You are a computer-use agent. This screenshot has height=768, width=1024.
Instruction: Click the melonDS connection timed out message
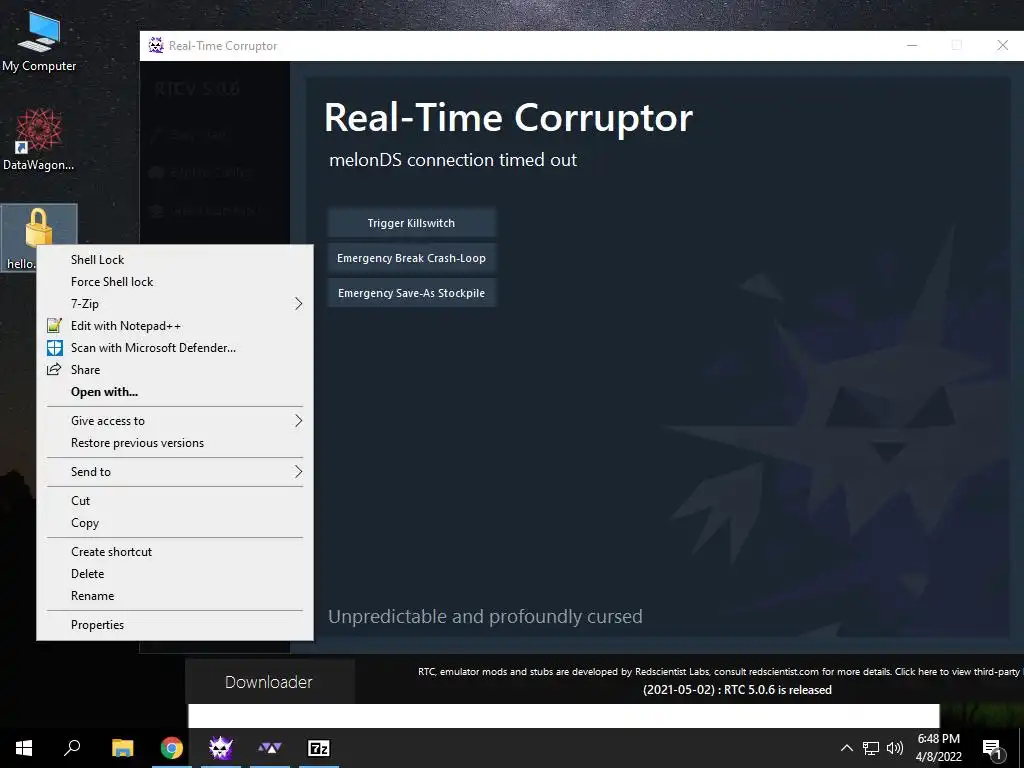pos(453,160)
